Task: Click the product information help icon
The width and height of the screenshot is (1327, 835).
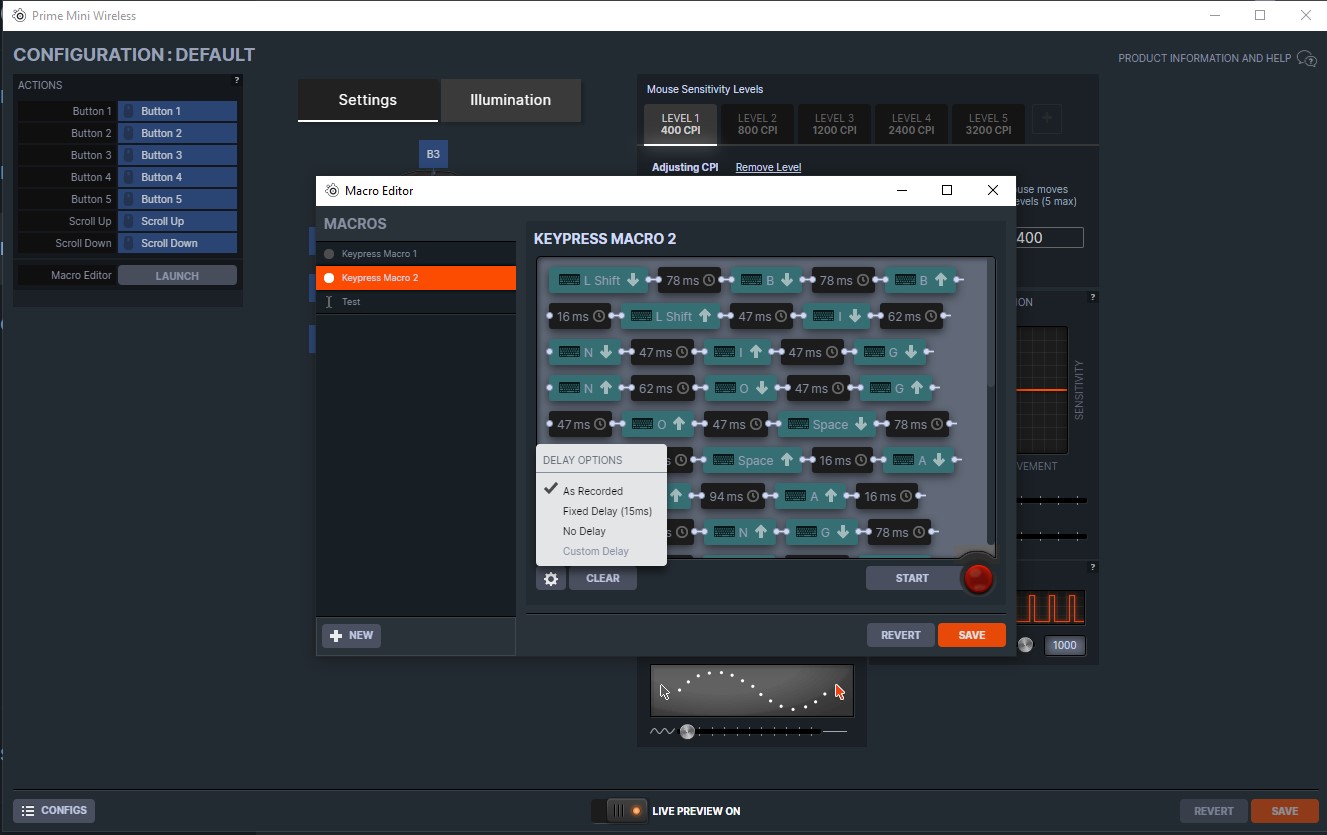Action: coord(1306,58)
